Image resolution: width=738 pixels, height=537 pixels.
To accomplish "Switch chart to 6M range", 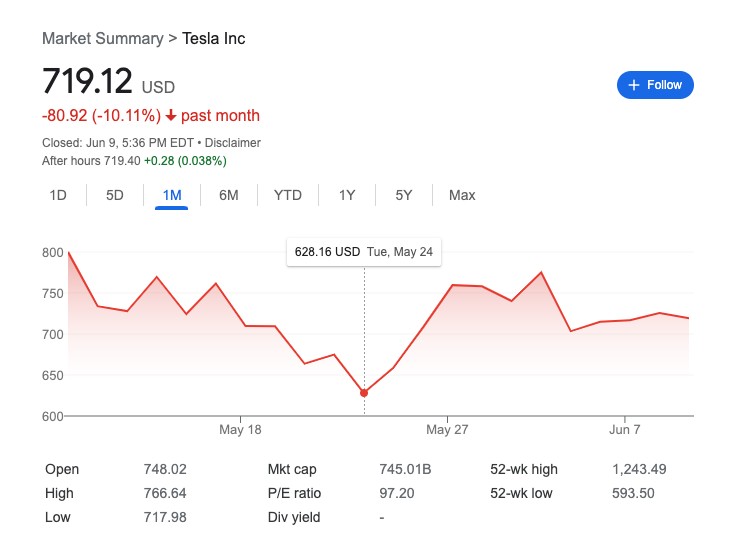I will [229, 195].
